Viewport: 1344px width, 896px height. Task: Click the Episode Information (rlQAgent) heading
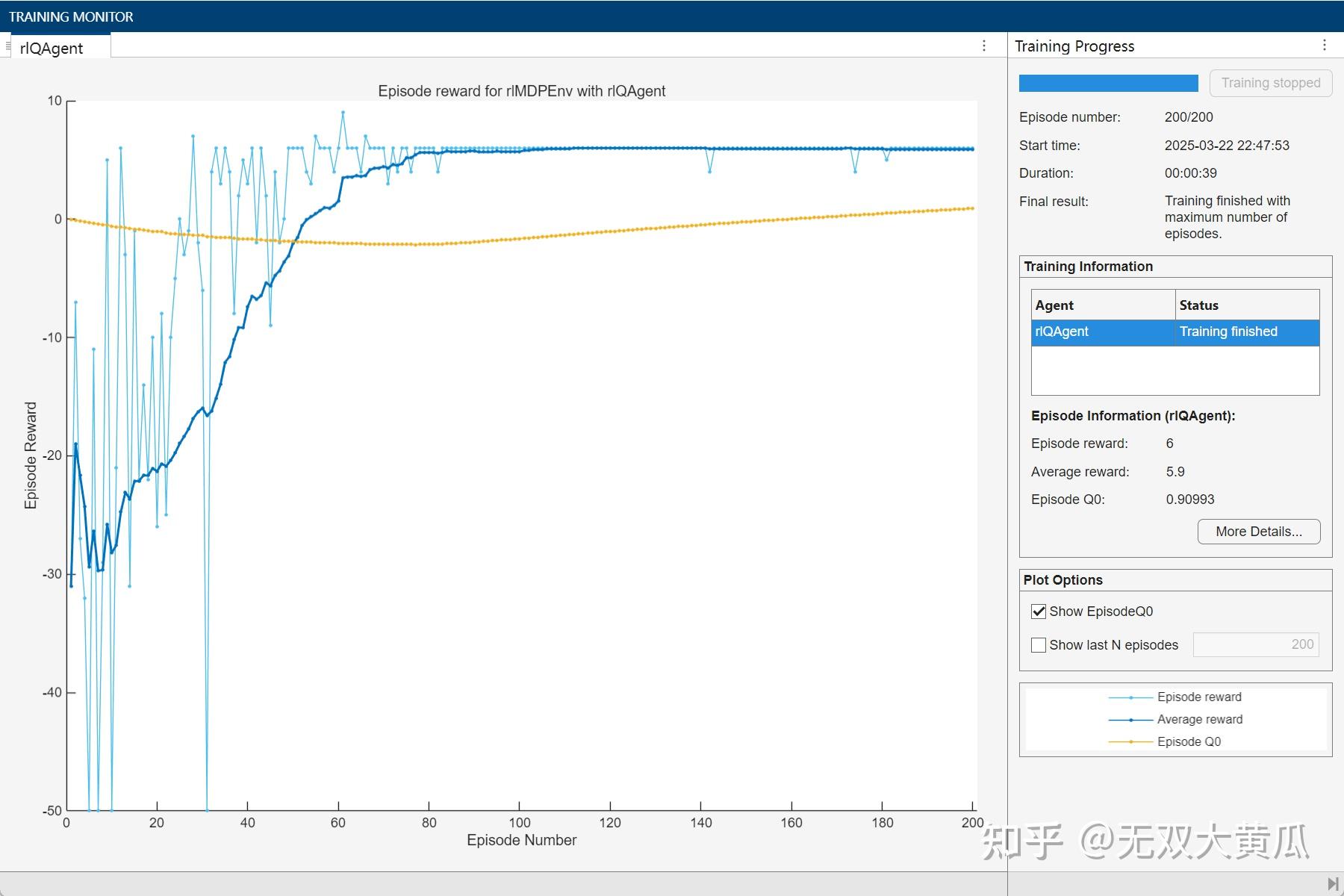(x=1133, y=416)
